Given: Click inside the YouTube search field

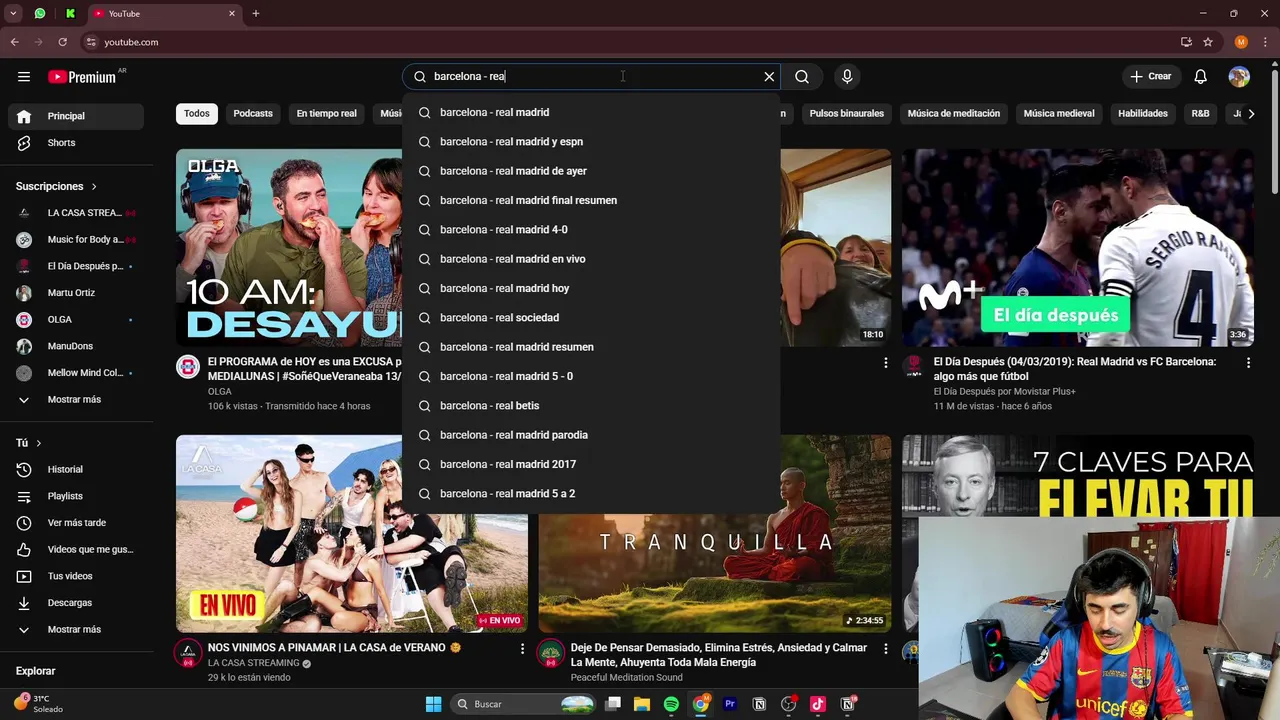Looking at the screenshot, I should tap(590, 77).
